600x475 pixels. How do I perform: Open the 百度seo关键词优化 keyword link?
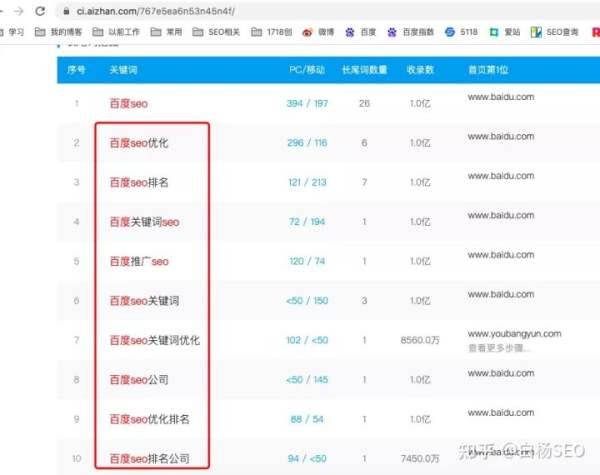pyautogui.click(x=154, y=340)
